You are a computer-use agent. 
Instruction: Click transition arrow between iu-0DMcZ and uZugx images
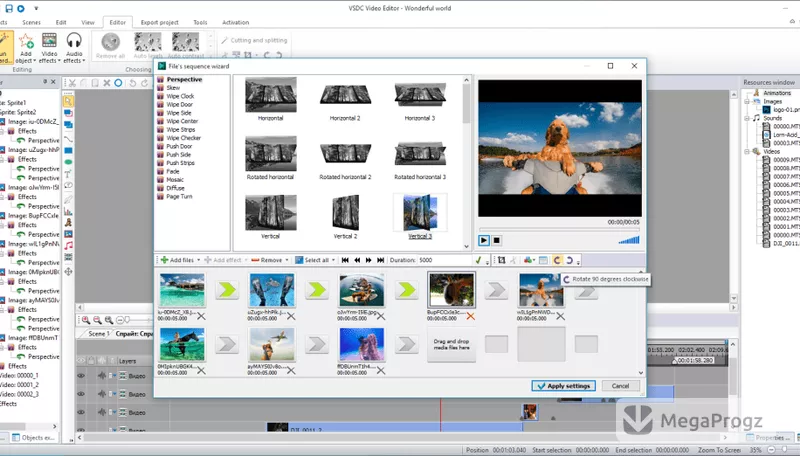click(227, 290)
